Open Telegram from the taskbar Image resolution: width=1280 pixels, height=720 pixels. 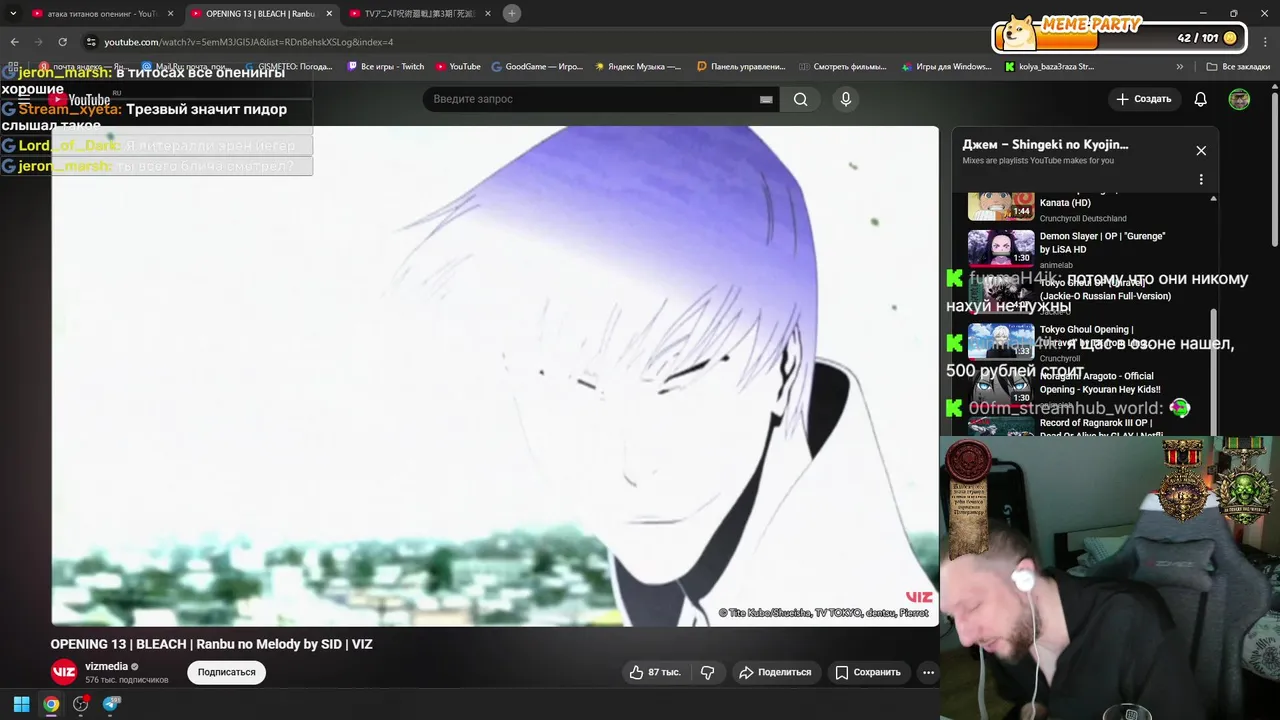pos(111,704)
